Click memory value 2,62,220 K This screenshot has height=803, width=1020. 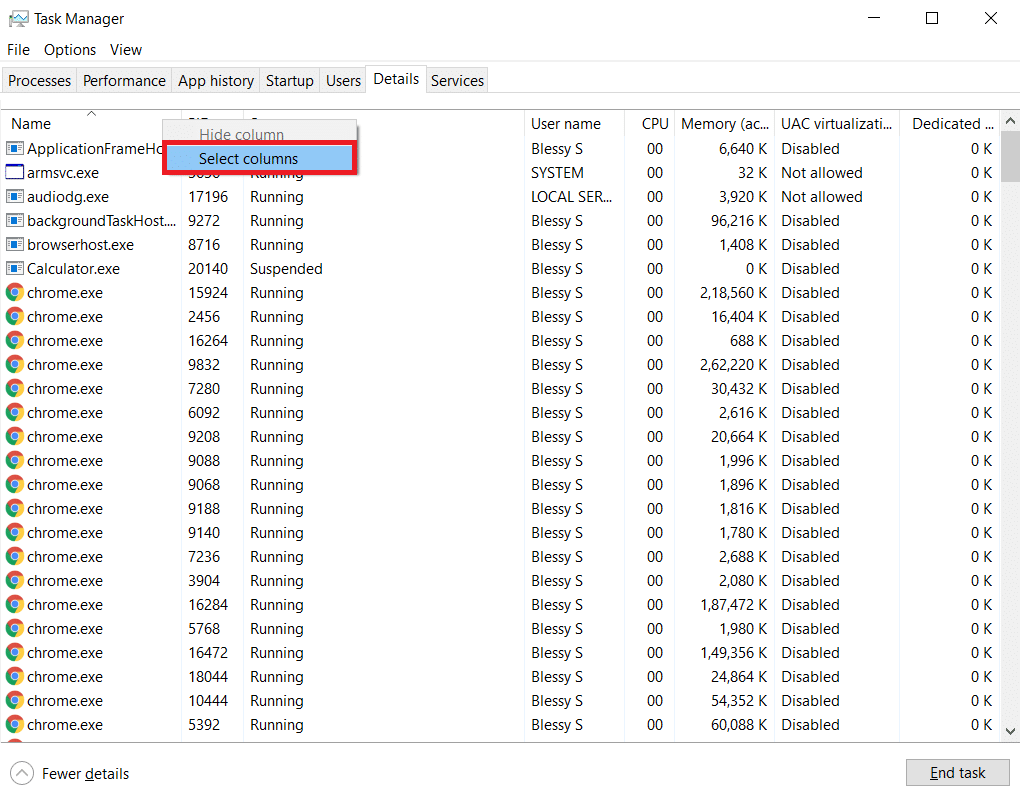click(734, 365)
